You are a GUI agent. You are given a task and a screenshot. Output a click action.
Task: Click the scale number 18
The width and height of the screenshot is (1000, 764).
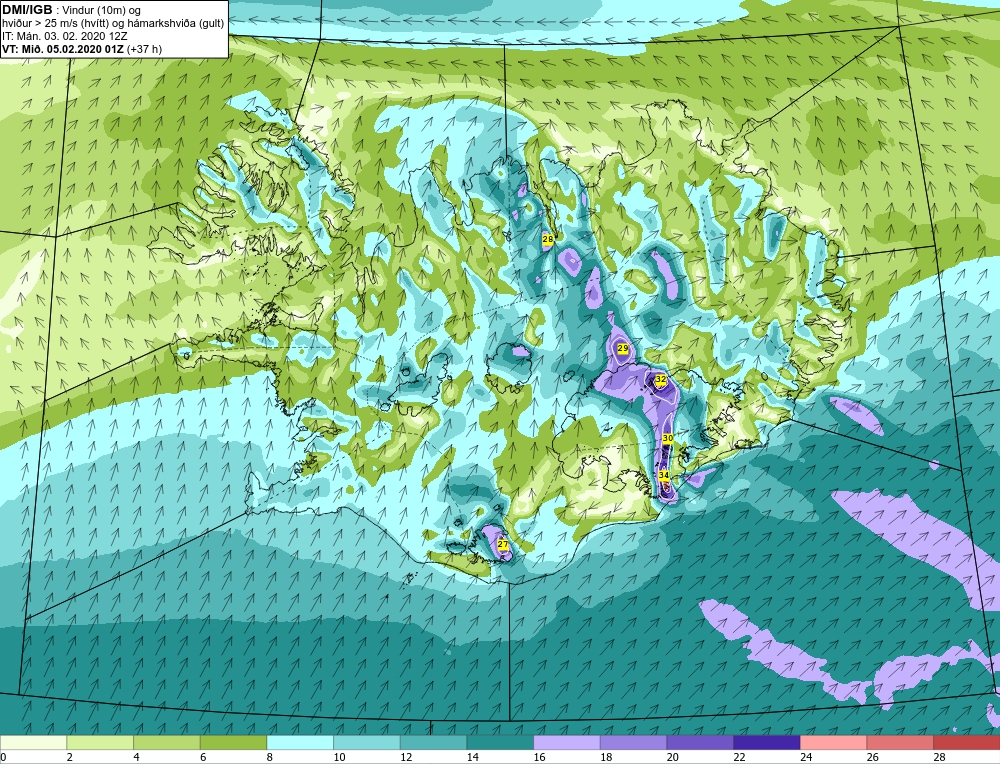pyautogui.click(x=606, y=757)
